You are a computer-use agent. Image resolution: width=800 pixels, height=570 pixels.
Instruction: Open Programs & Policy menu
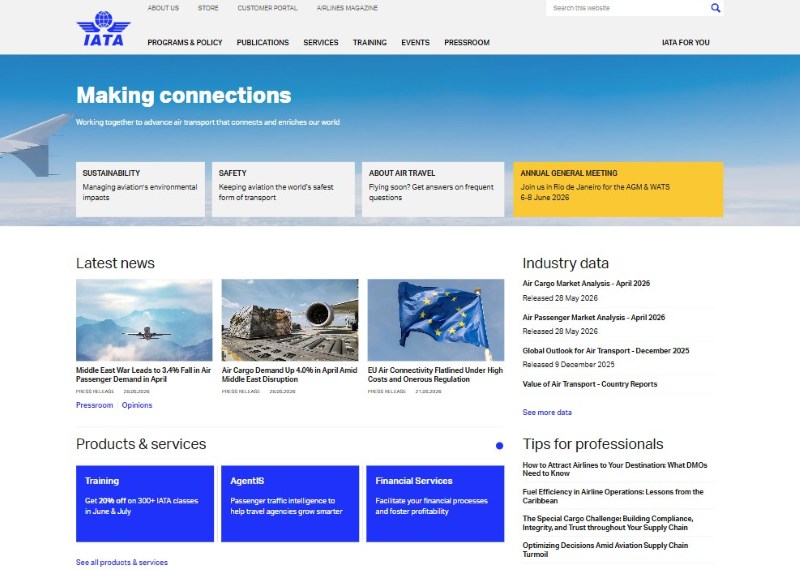185,42
